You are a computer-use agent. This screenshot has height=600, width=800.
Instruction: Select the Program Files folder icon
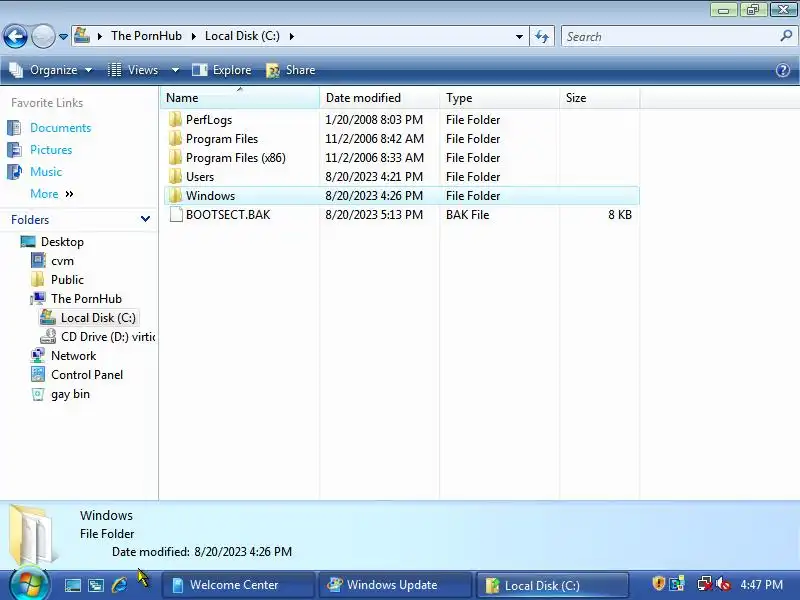point(176,138)
